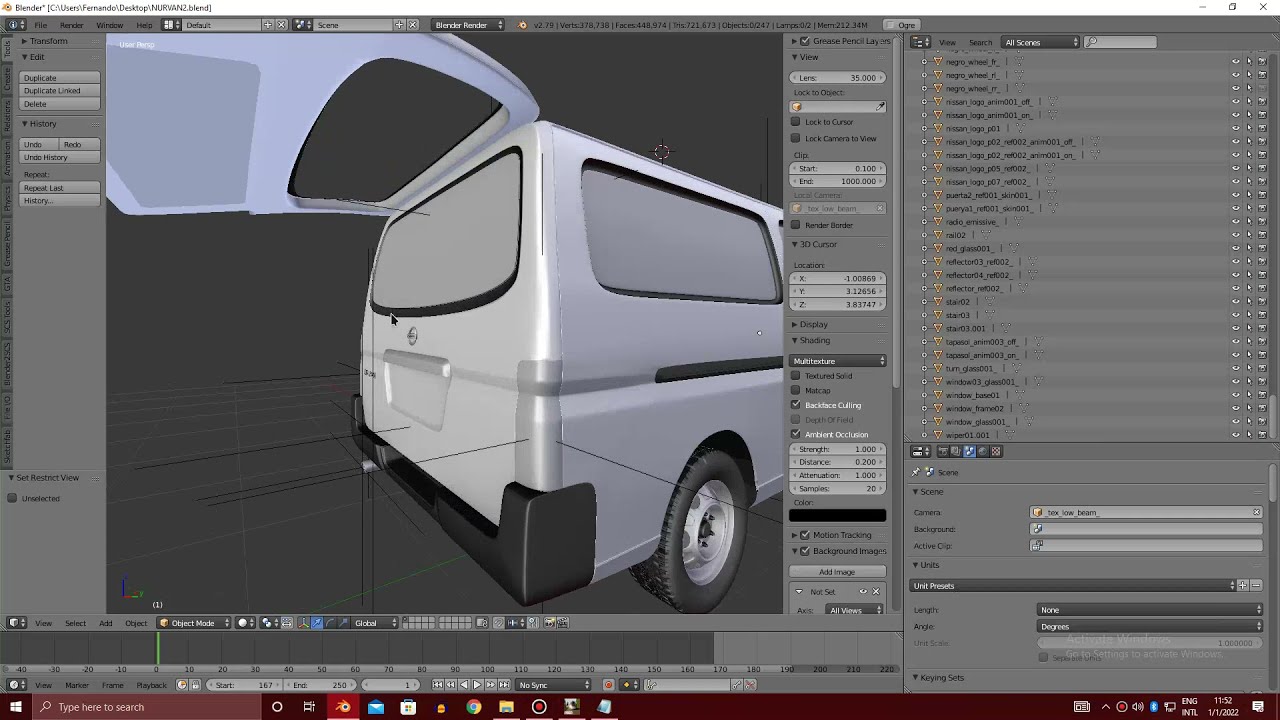Screen dimensions: 1280x720
Task: Click the Repeat Last button
Action: coord(60,188)
